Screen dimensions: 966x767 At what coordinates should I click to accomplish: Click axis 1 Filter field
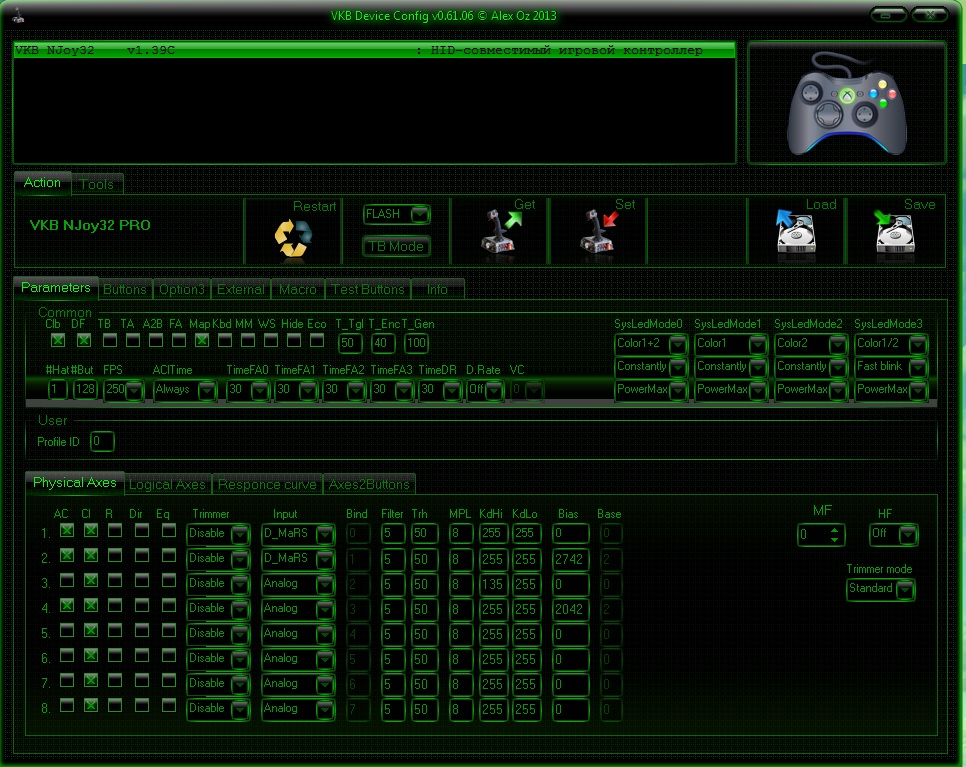tap(392, 534)
